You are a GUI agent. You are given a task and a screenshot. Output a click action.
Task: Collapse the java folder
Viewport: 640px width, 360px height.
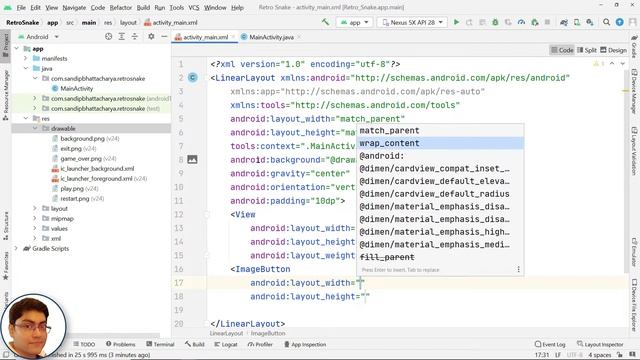26,69
